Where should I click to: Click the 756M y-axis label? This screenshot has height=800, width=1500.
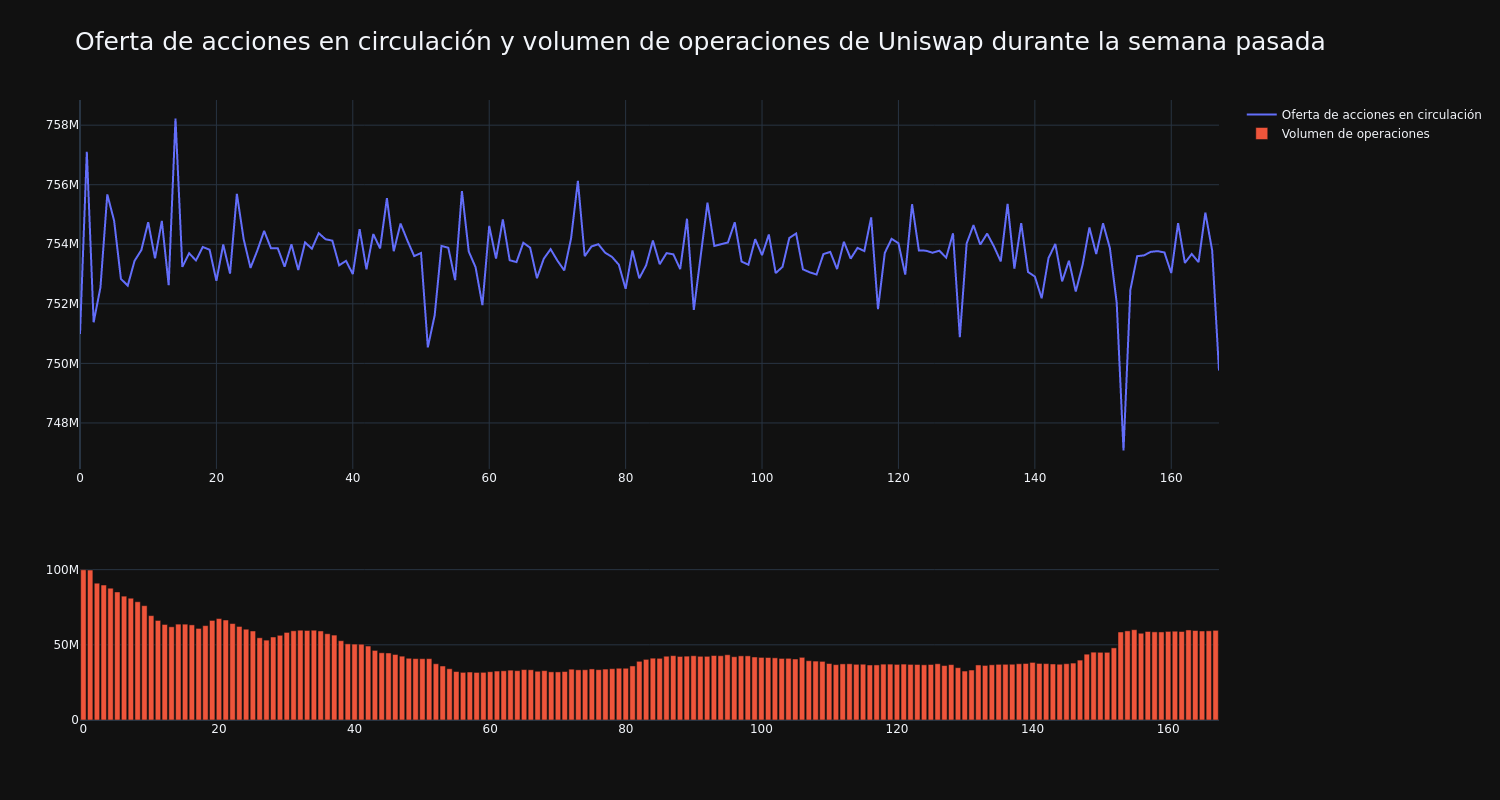(62, 185)
